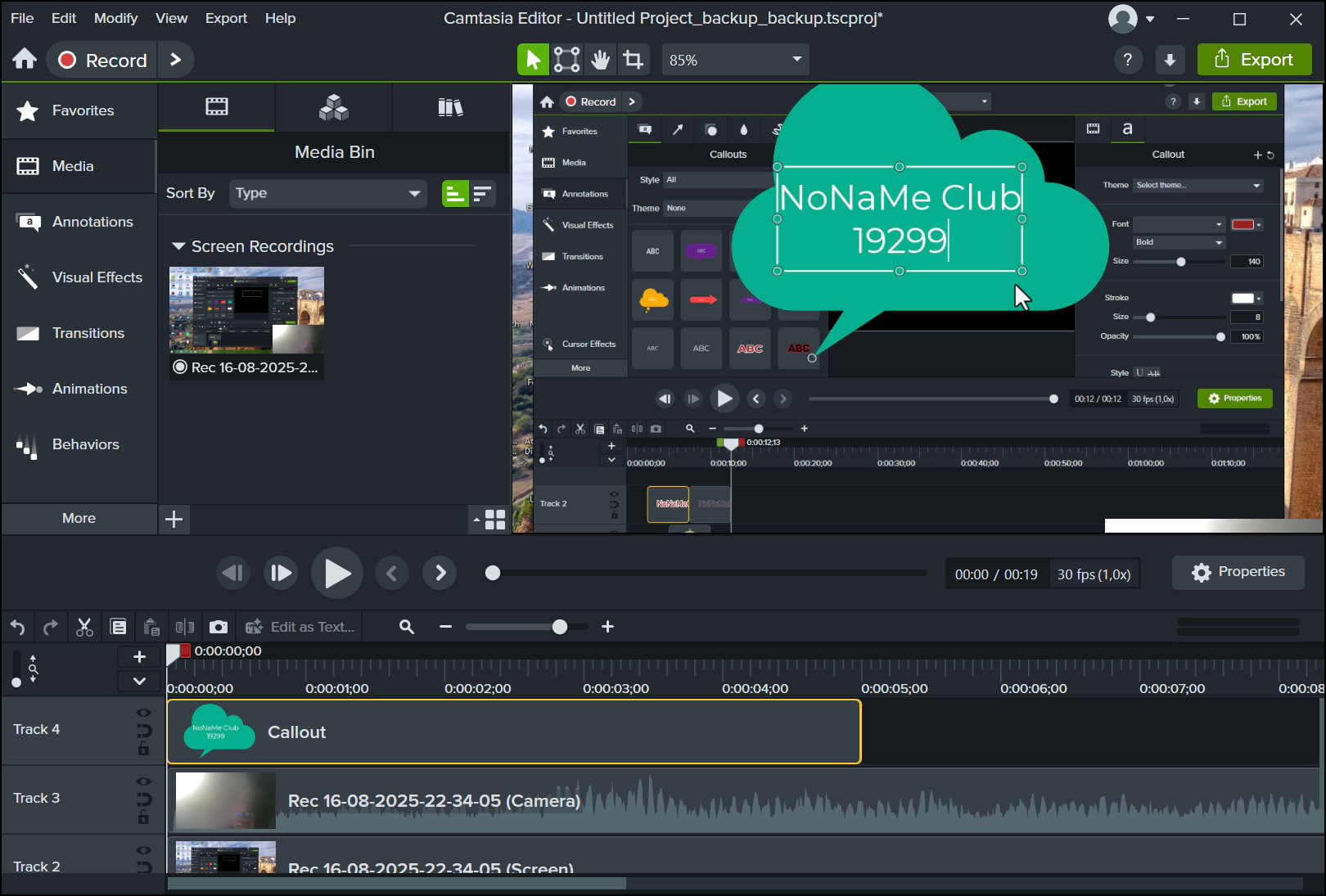Screen dimensions: 1326x896
Task: Select the Callout clip on Track 4
Action: click(514, 732)
